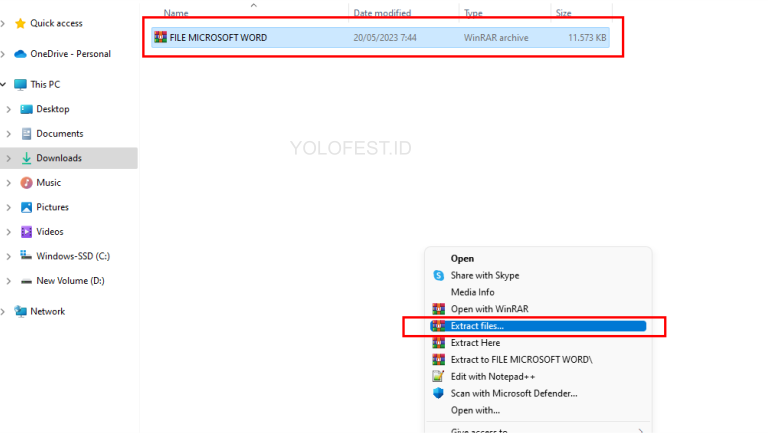Click the Network icon
Image resolution: width=768 pixels, height=433 pixels.
pos(21,311)
